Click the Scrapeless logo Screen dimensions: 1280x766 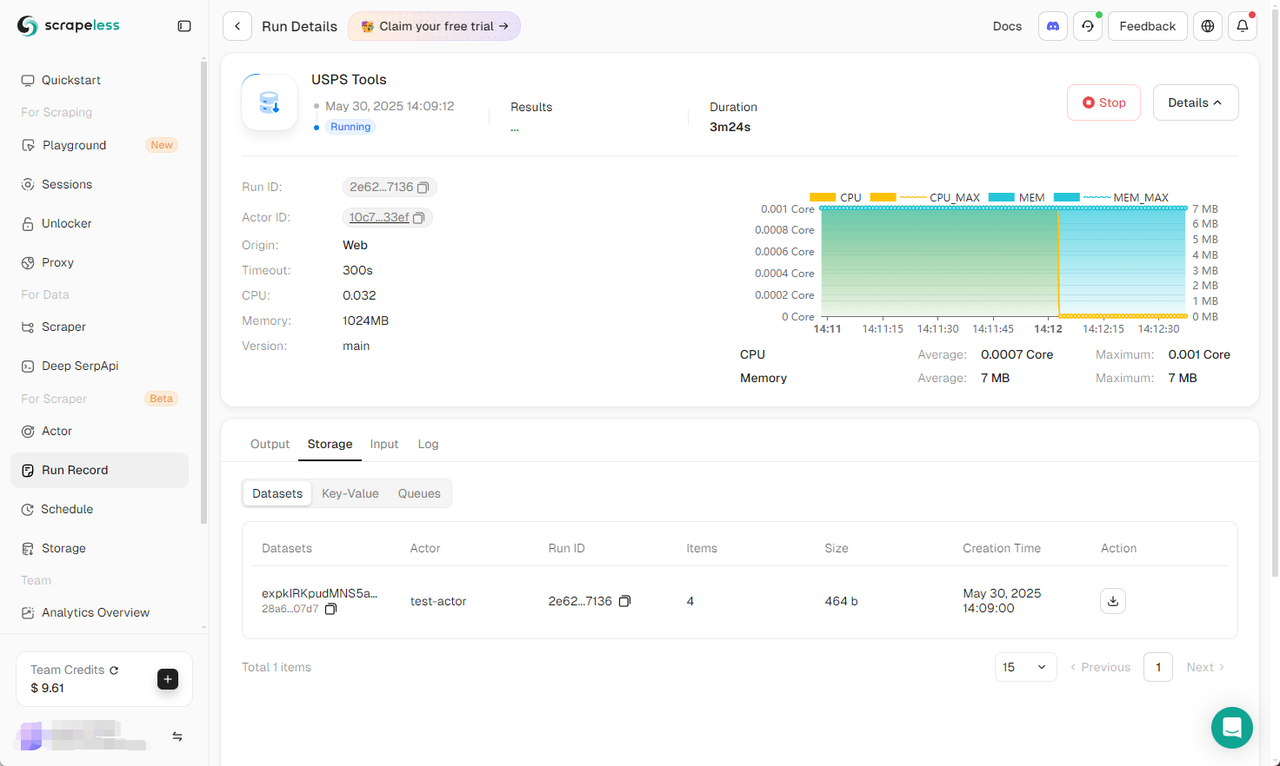click(68, 26)
